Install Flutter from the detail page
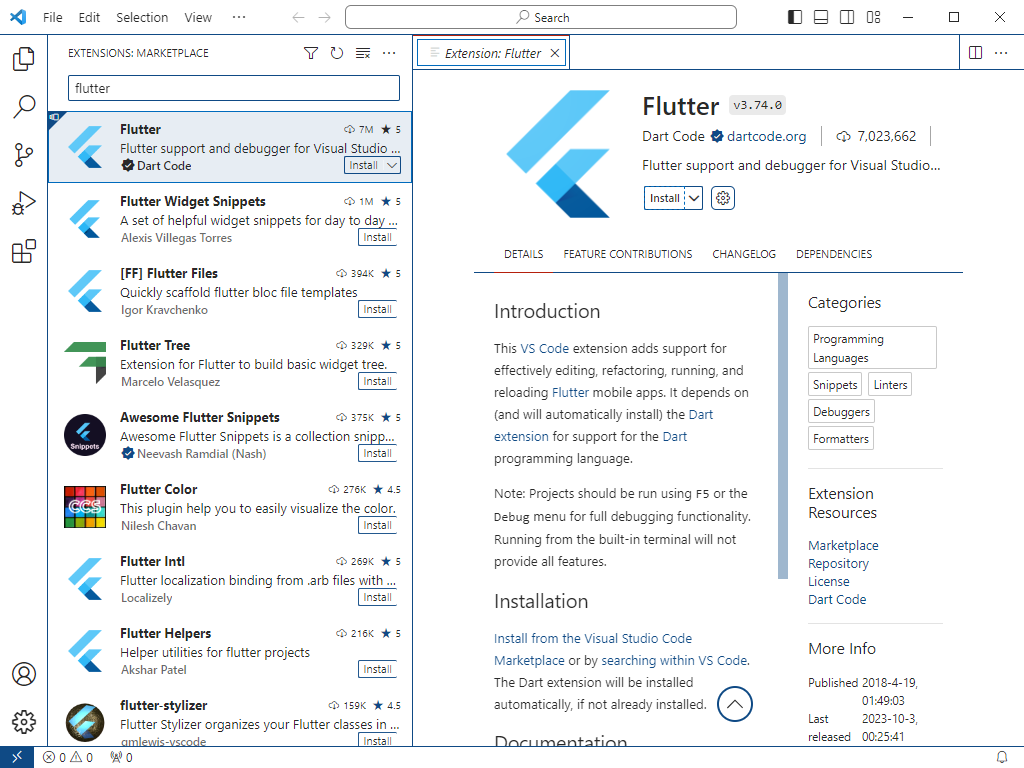Image resolution: width=1024 pixels, height=768 pixels. tap(665, 198)
